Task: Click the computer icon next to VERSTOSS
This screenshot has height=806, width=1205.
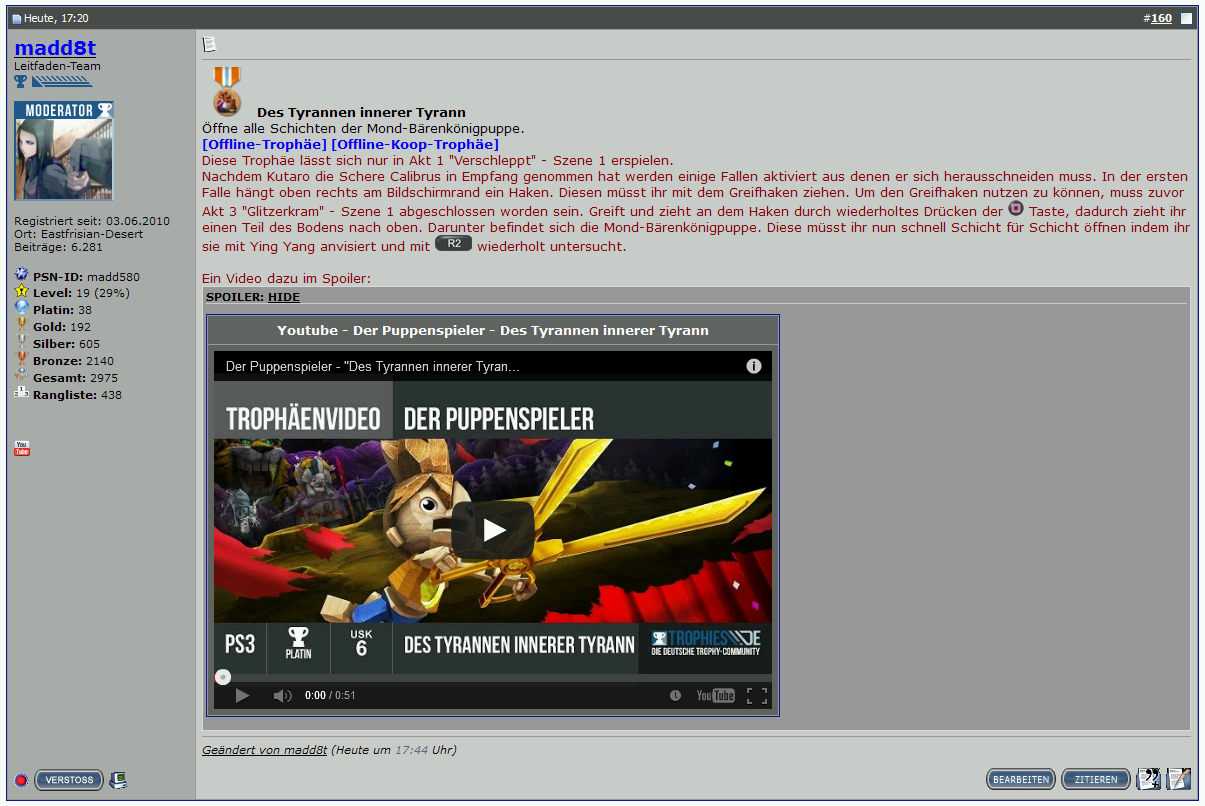Action: (117, 779)
